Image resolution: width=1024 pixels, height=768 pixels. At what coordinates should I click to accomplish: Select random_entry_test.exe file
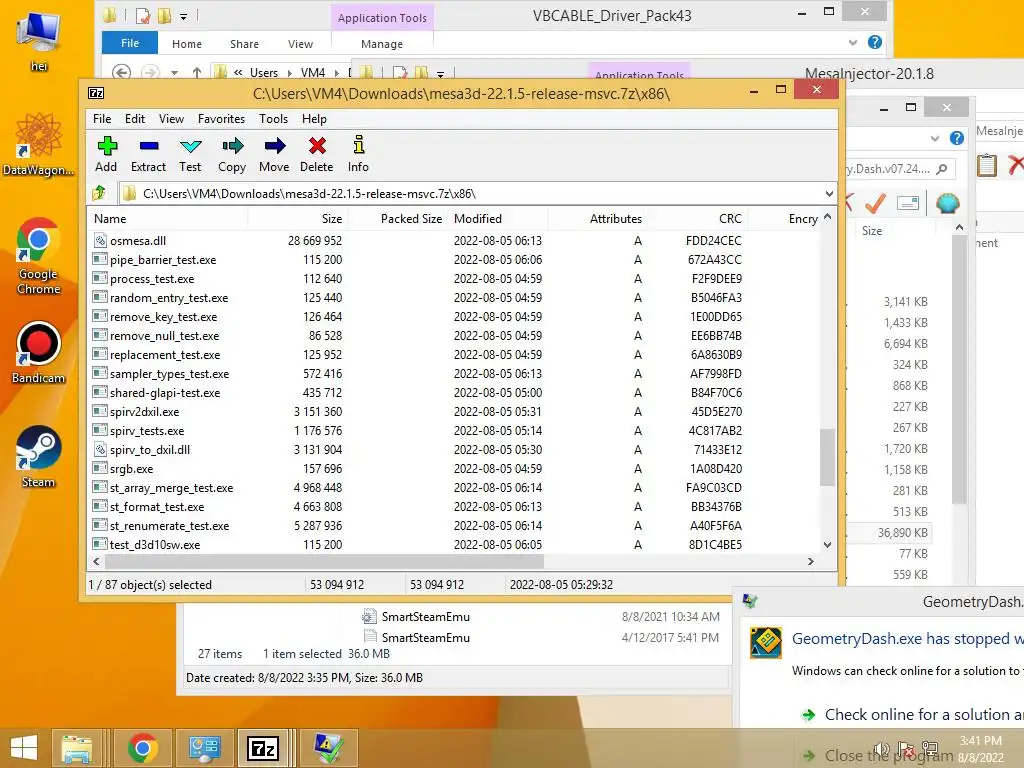click(x=168, y=298)
